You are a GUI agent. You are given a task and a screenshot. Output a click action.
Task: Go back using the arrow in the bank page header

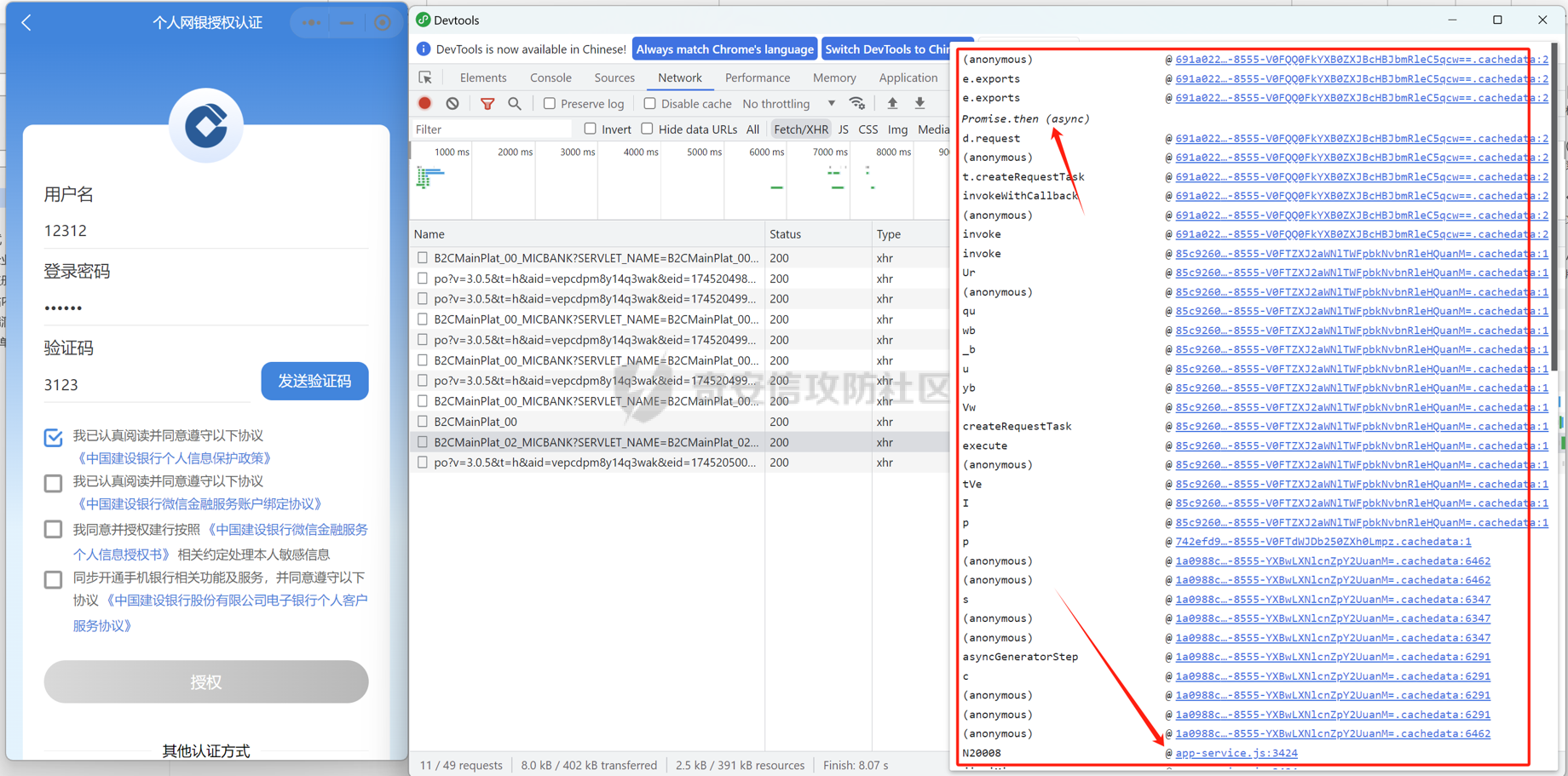tap(26, 23)
